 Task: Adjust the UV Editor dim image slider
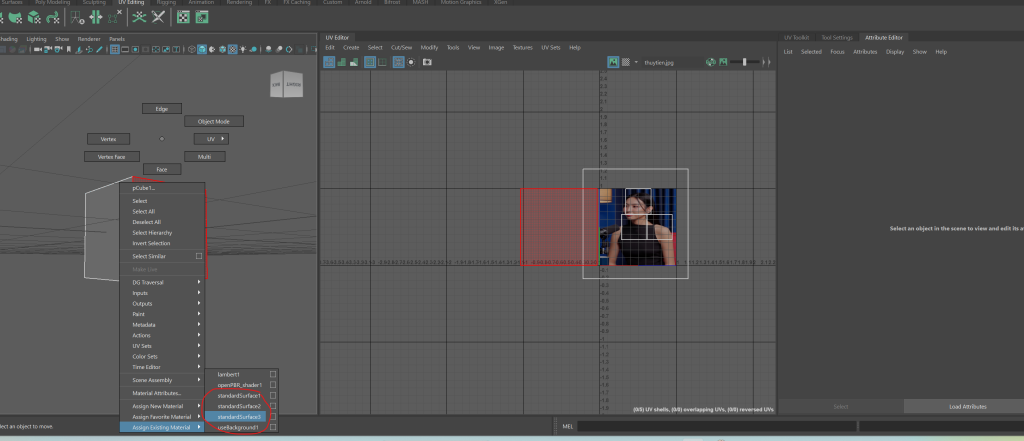coord(745,62)
